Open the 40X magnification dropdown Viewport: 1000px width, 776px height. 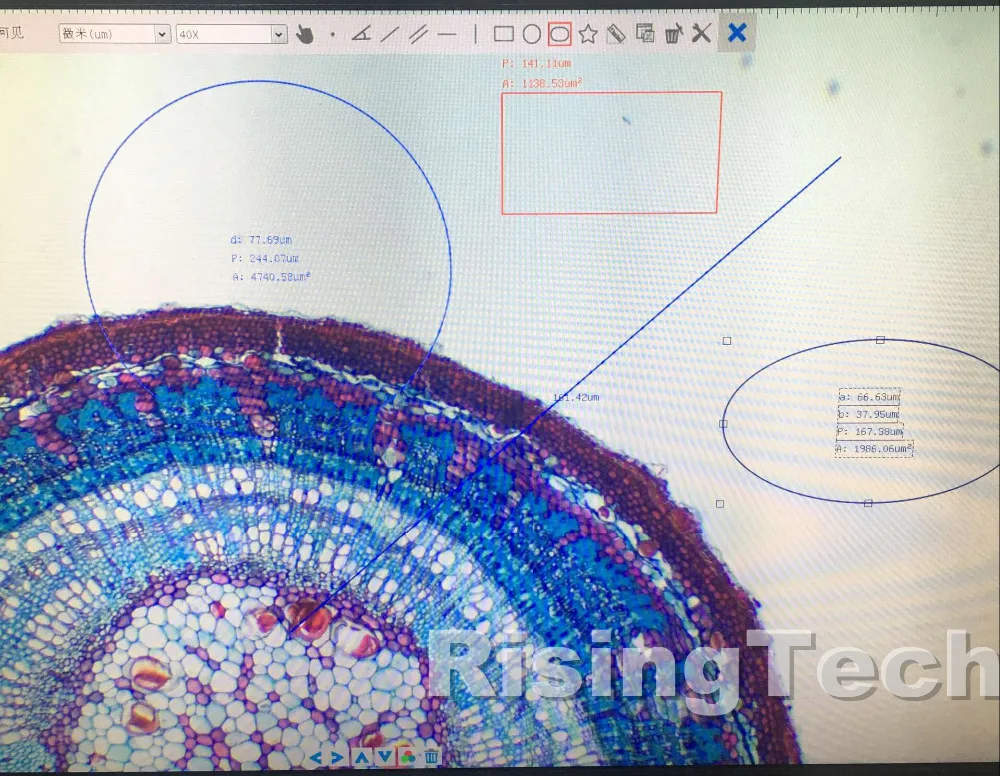click(232, 34)
